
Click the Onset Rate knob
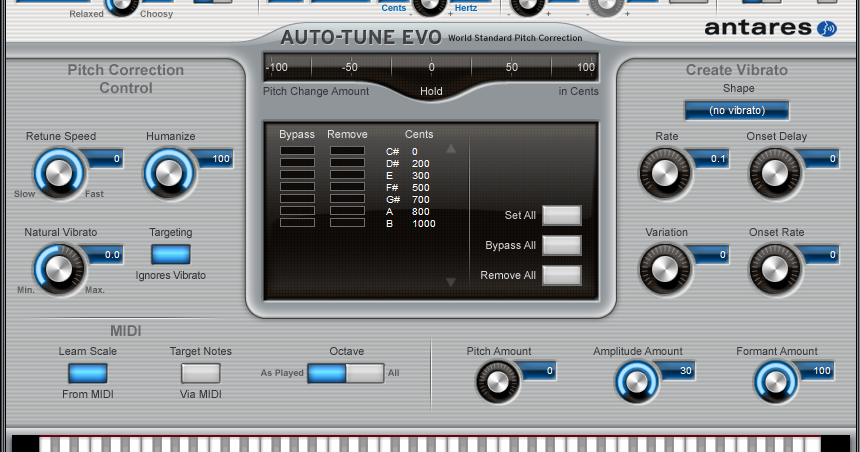click(x=774, y=269)
